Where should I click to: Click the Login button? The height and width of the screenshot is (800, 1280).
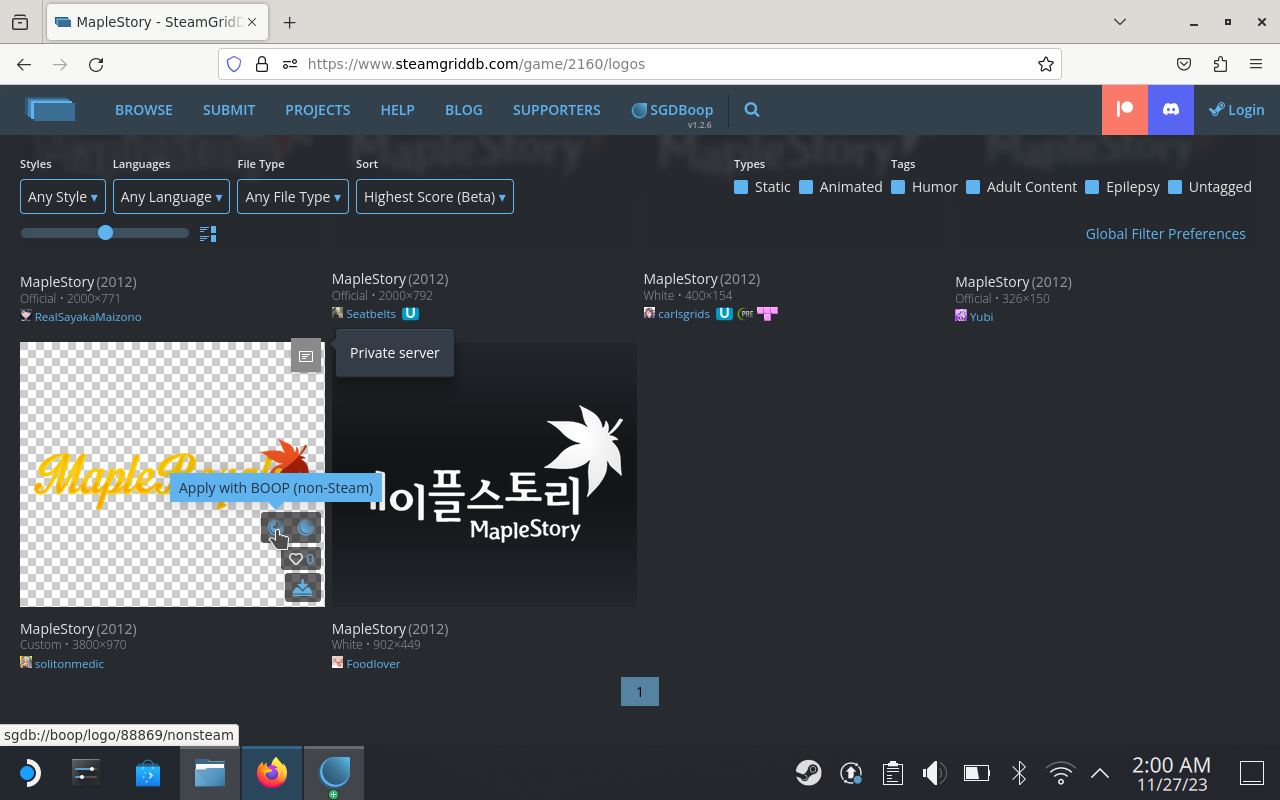1237,110
